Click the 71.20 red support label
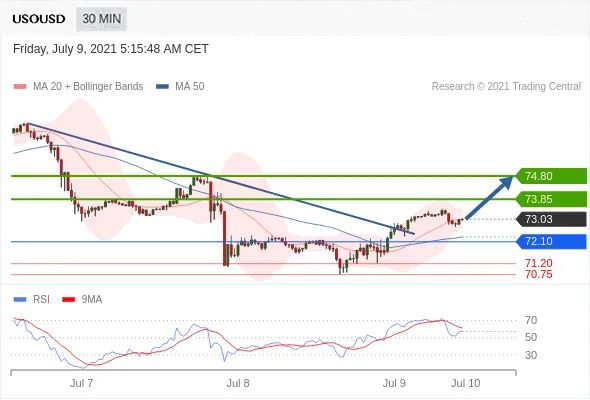590x400 pixels. point(539,263)
